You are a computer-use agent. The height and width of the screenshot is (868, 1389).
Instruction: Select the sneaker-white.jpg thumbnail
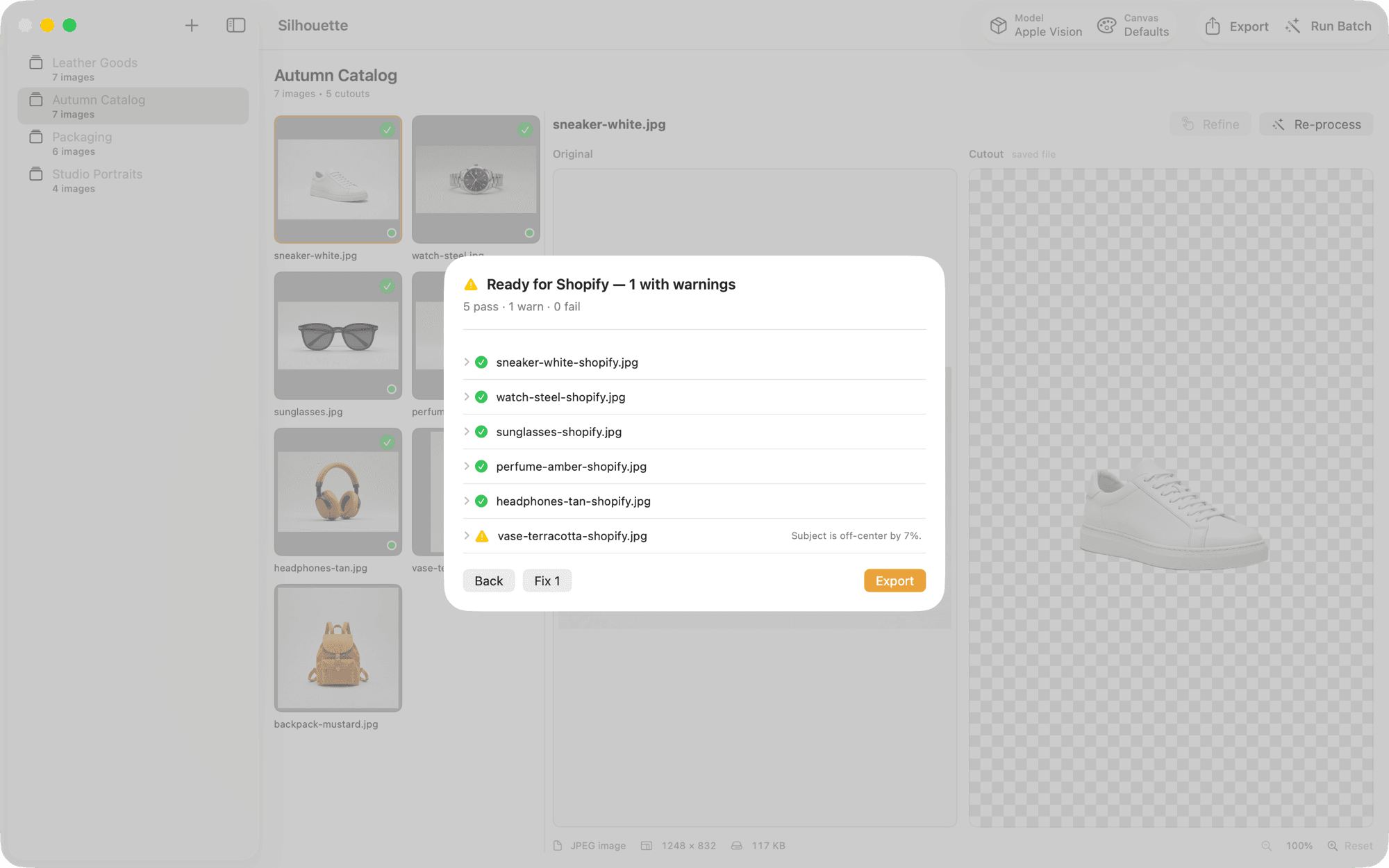pos(338,179)
